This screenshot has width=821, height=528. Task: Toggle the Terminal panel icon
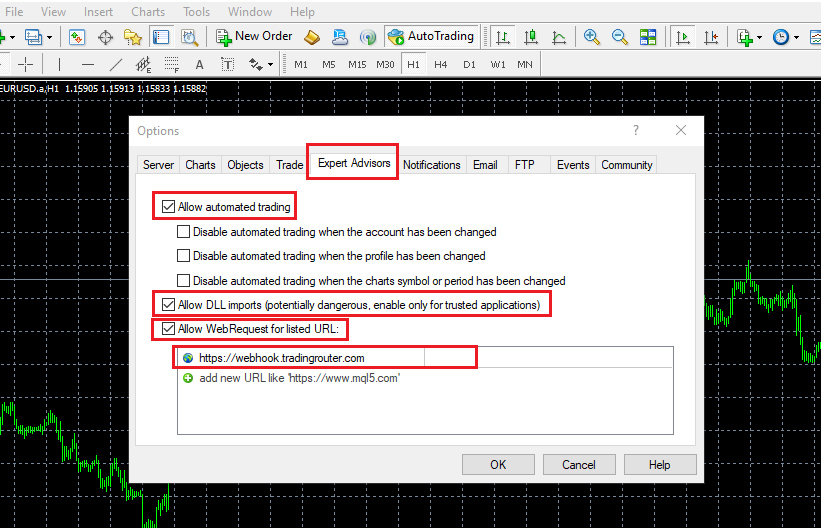161,37
